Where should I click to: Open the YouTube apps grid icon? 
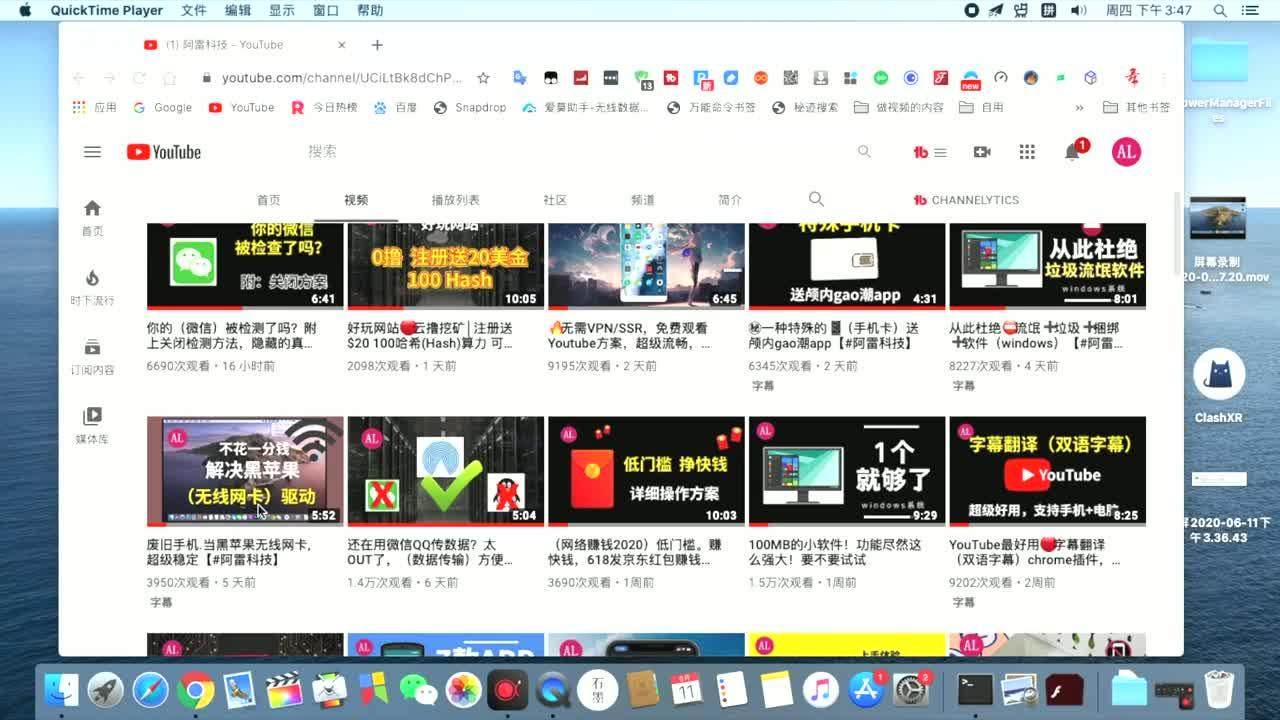point(1027,152)
